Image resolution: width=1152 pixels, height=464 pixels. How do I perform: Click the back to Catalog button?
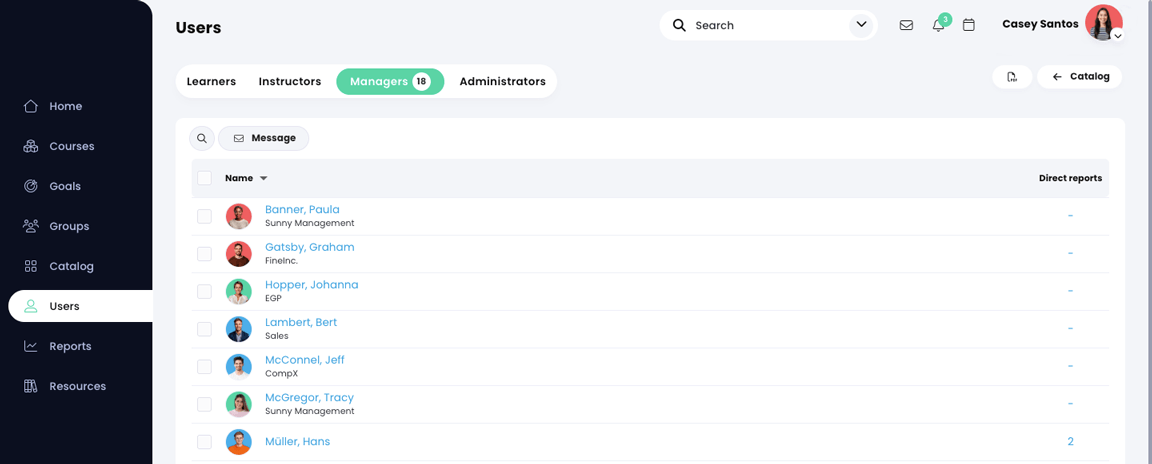coord(1079,76)
